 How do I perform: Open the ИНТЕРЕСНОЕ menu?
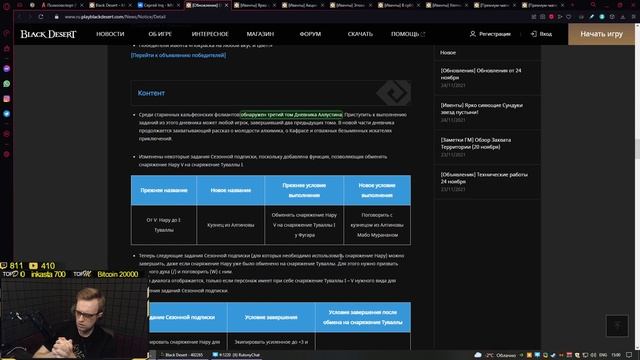click(x=210, y=34)
